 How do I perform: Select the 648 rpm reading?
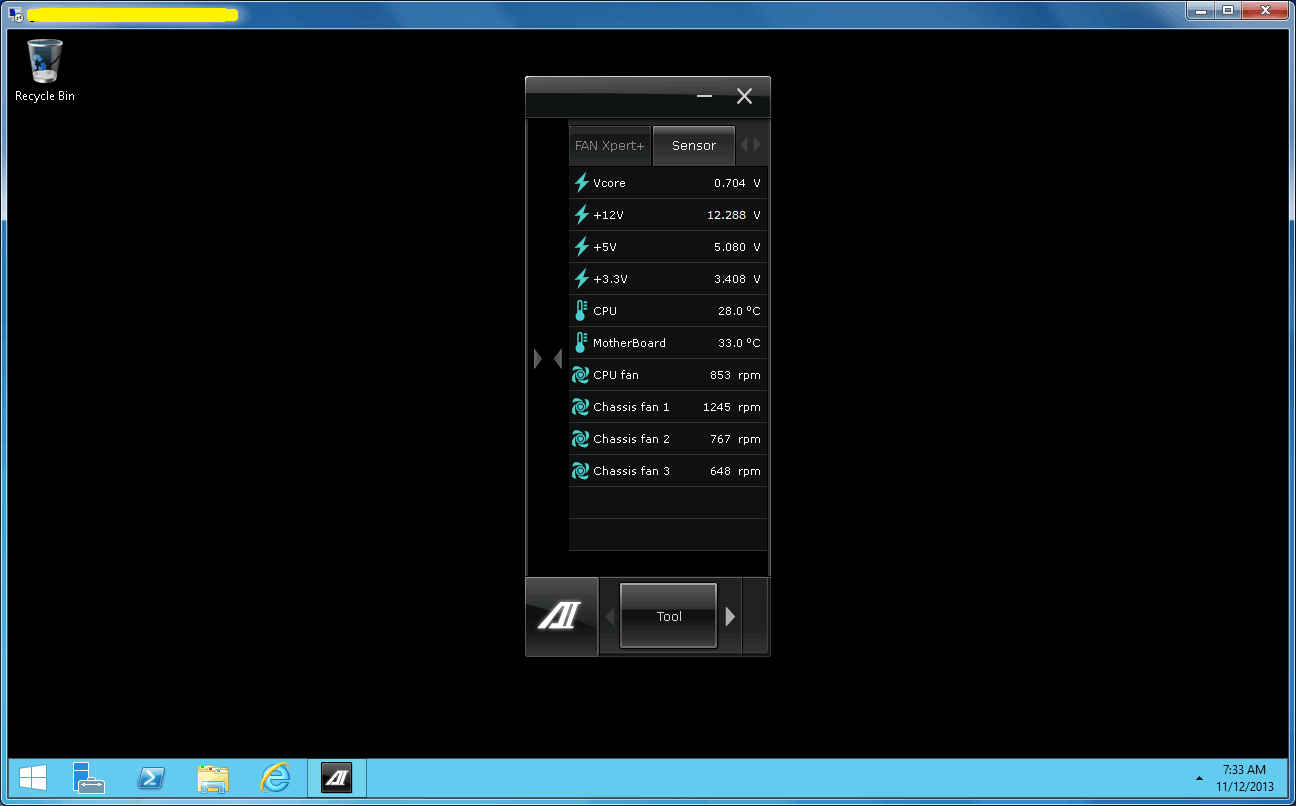(735, 471)
